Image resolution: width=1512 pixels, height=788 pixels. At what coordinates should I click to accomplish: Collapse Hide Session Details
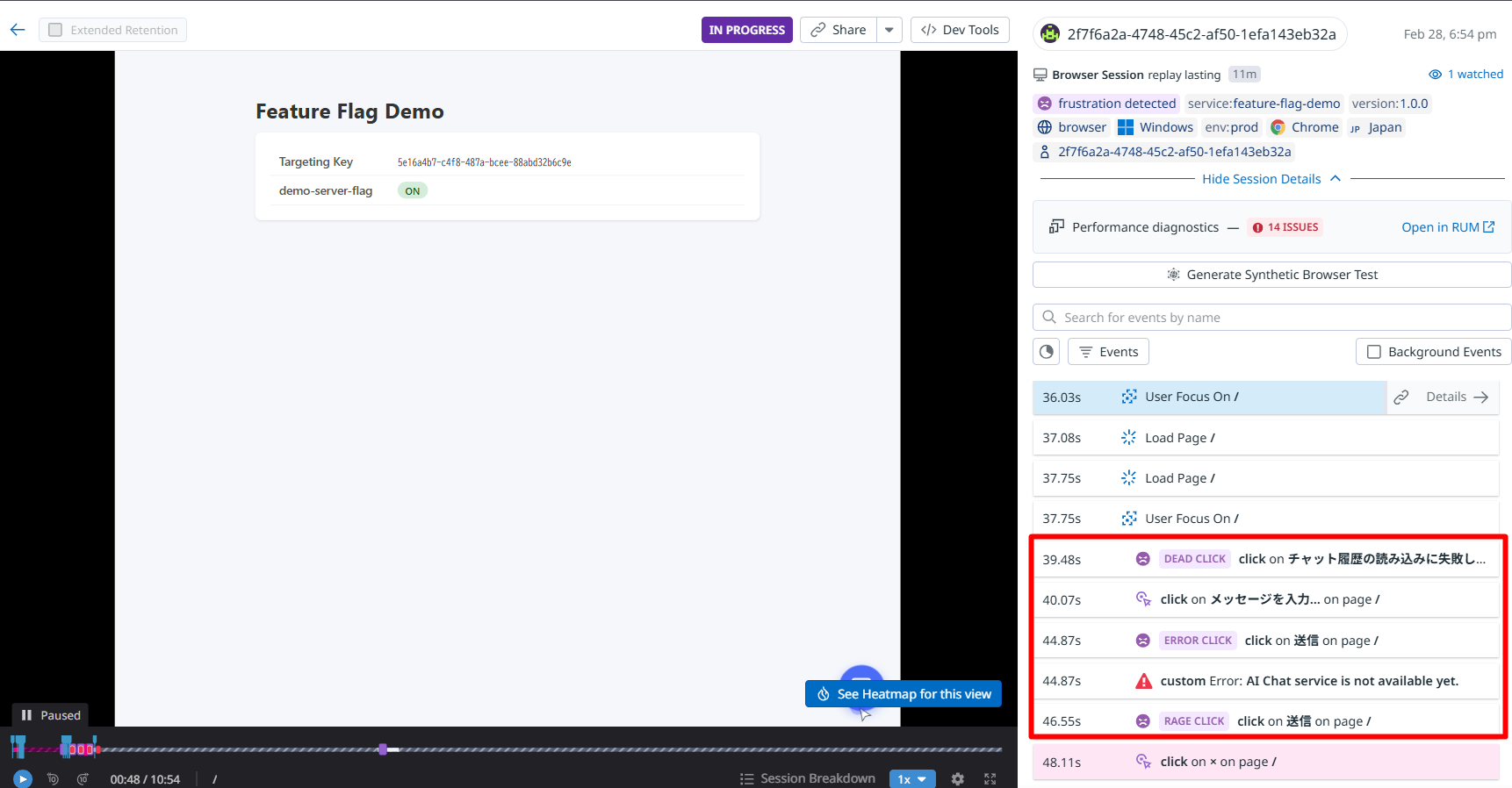pos(1271,179)
